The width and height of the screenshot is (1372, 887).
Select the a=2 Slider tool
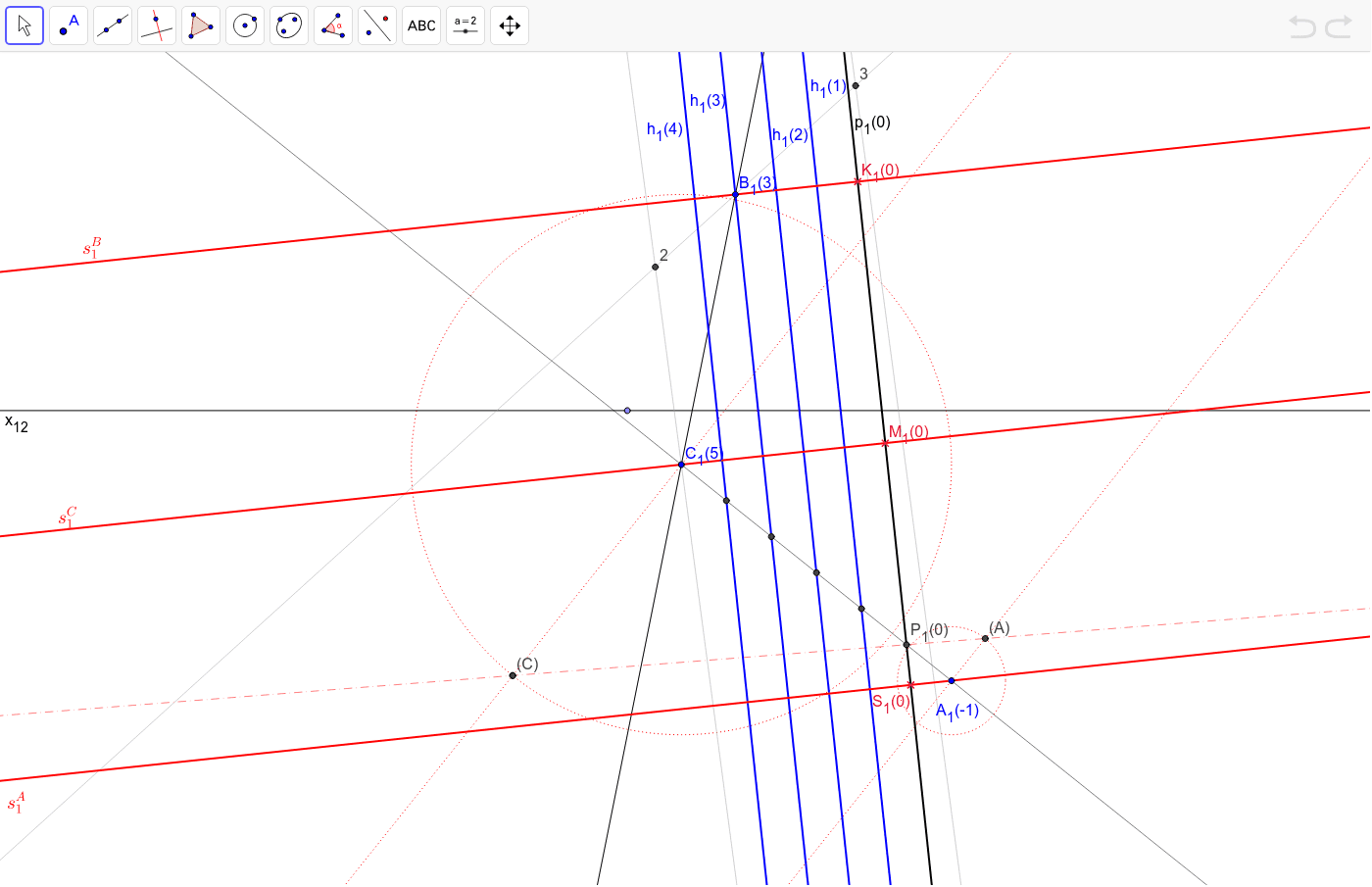coord(465,25)
